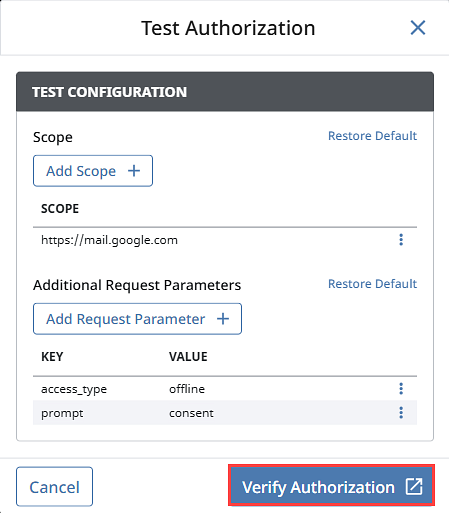Click the Add Scope button label
This screenshot has width=449, height=513.
click(81, 171)
